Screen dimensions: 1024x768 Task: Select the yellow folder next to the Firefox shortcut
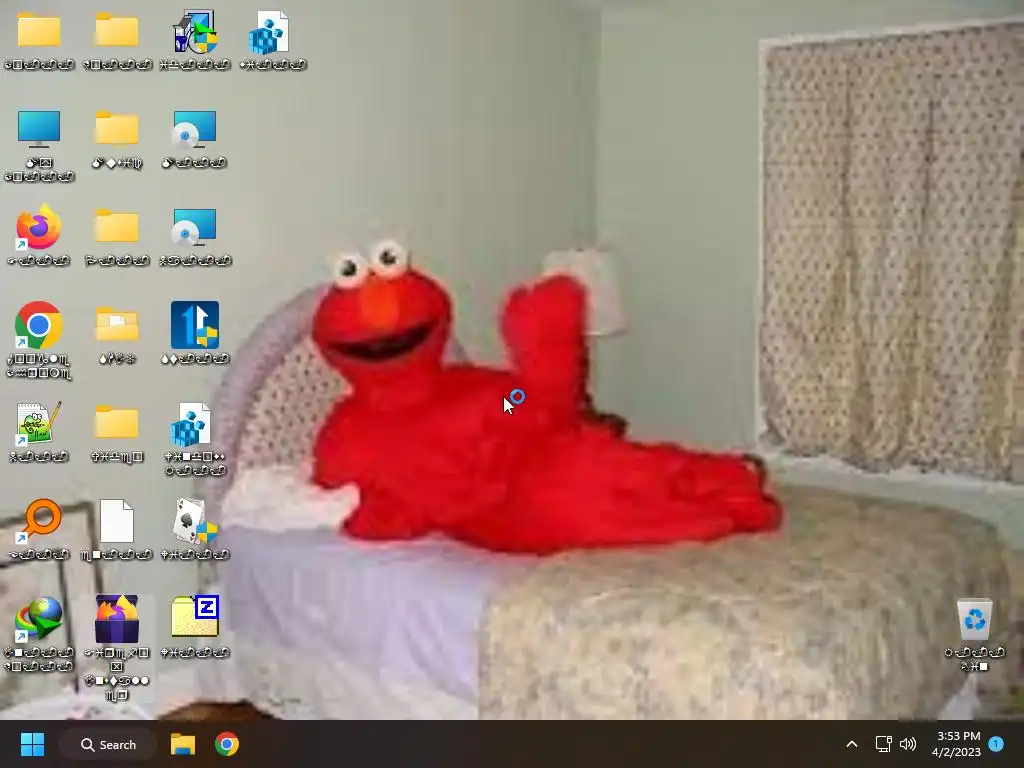(x=117, y=226)
